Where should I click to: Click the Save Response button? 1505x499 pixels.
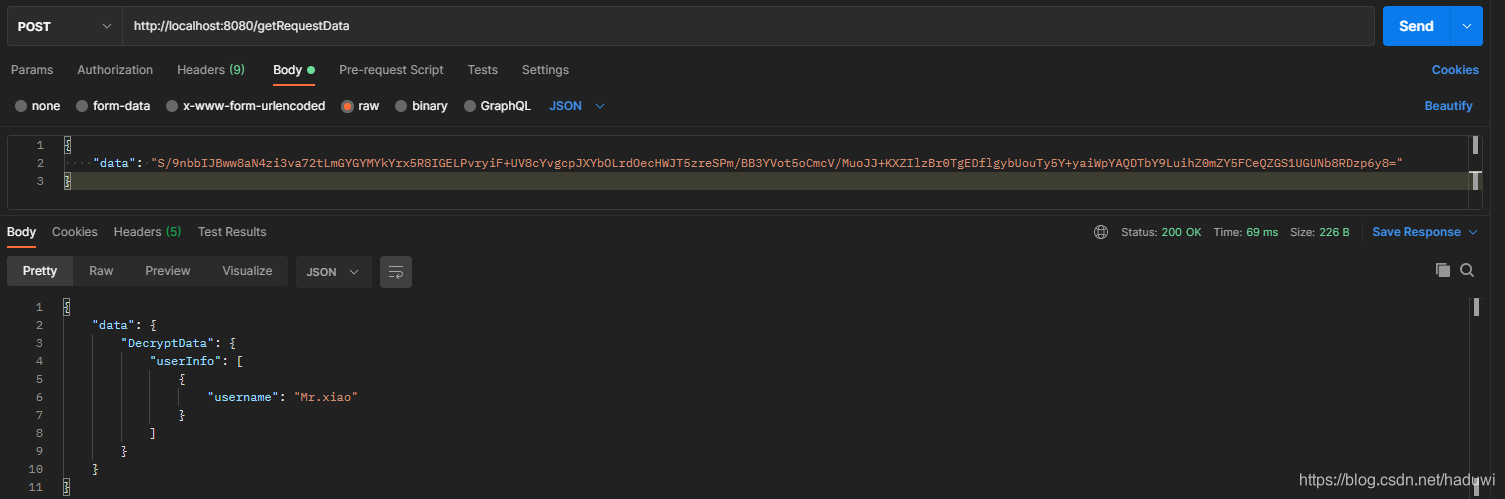(1416, 232)
